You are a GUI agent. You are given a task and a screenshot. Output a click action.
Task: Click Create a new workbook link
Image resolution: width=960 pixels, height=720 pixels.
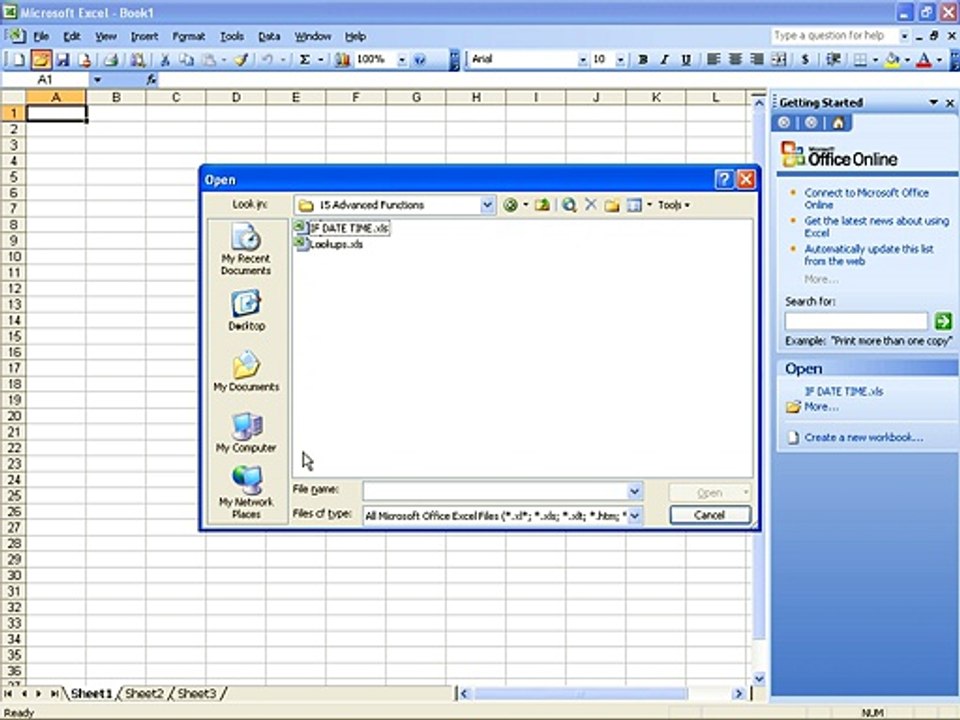coord(863,437)
